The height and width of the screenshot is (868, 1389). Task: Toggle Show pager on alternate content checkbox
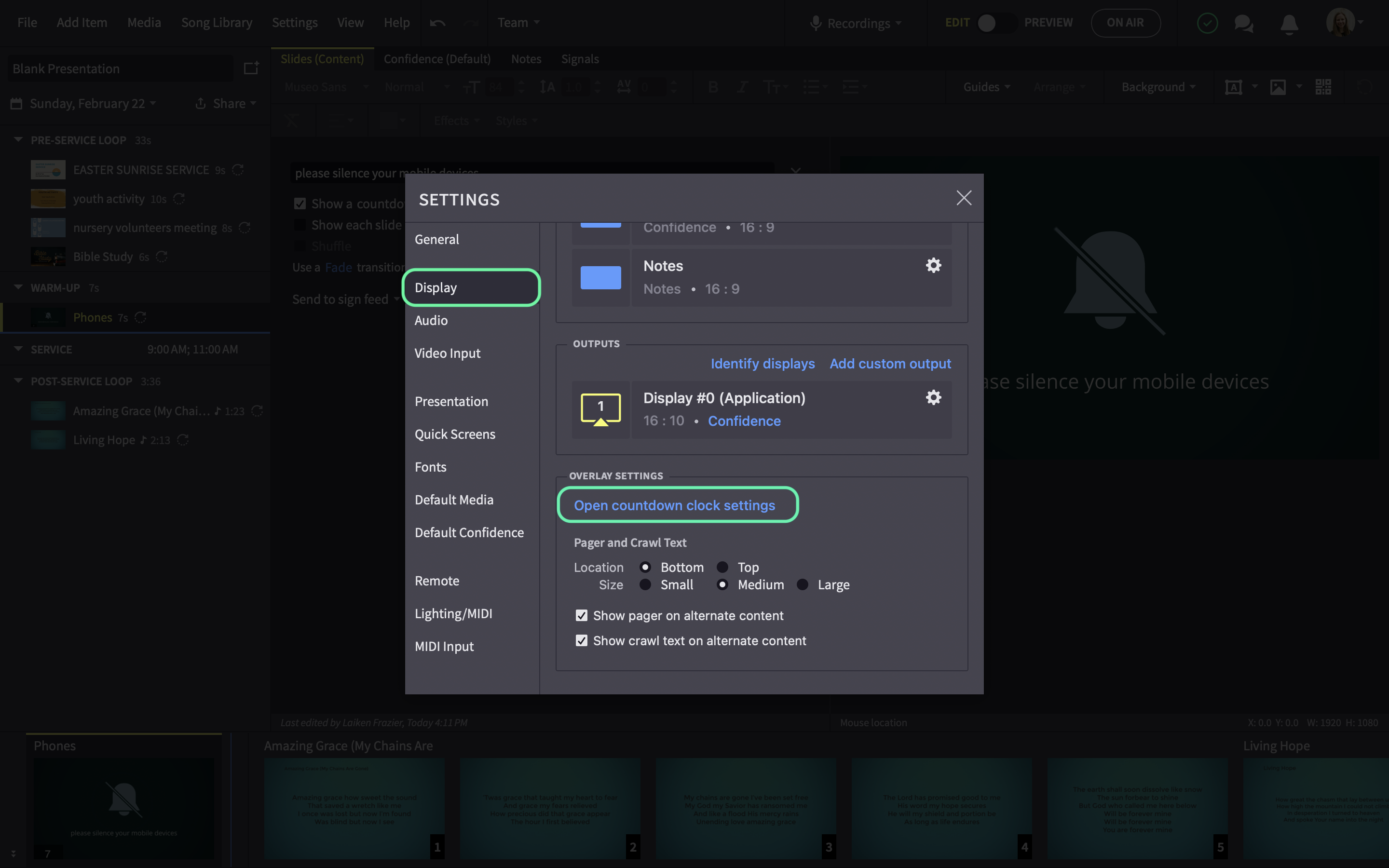pos(582,615)
